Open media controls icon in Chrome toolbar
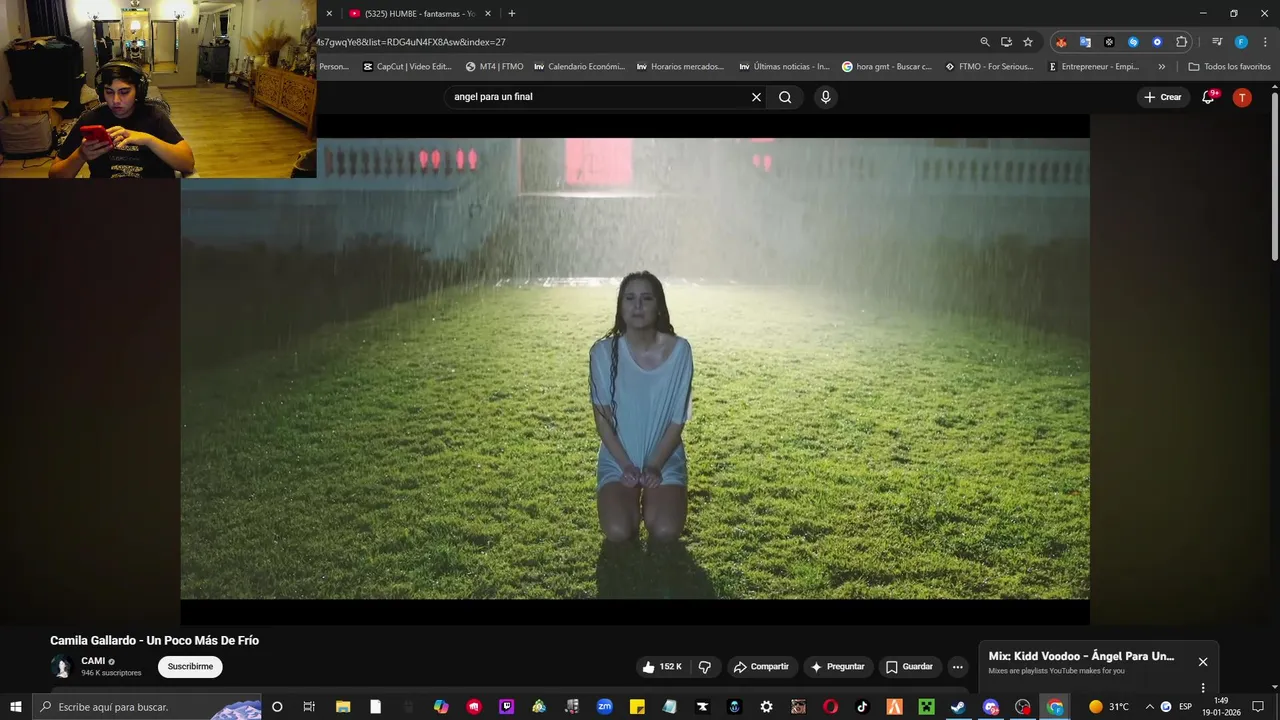This screenshot has width=1280, height=720. pos(1217,42)
